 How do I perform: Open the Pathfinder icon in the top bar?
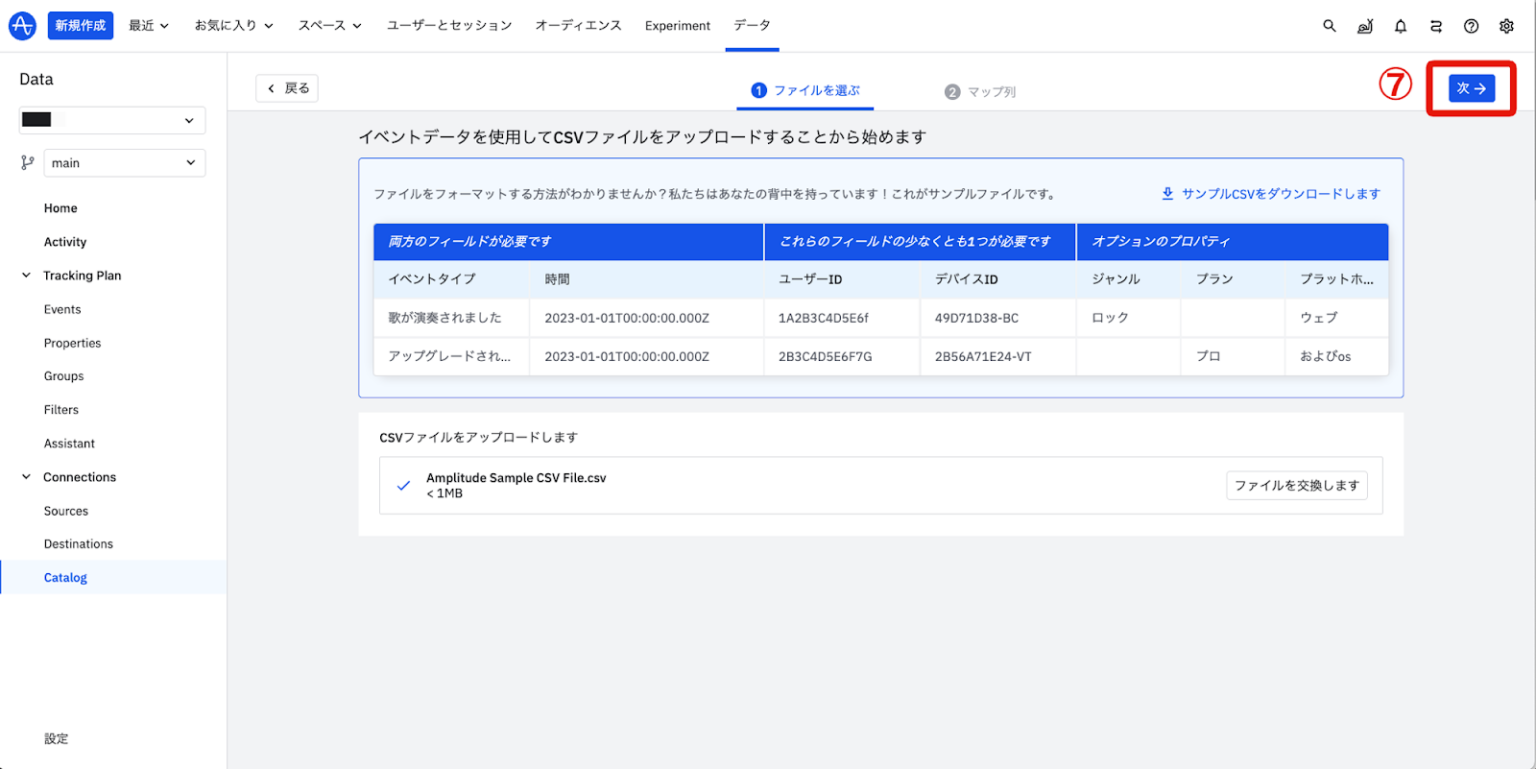point(1436,25)
